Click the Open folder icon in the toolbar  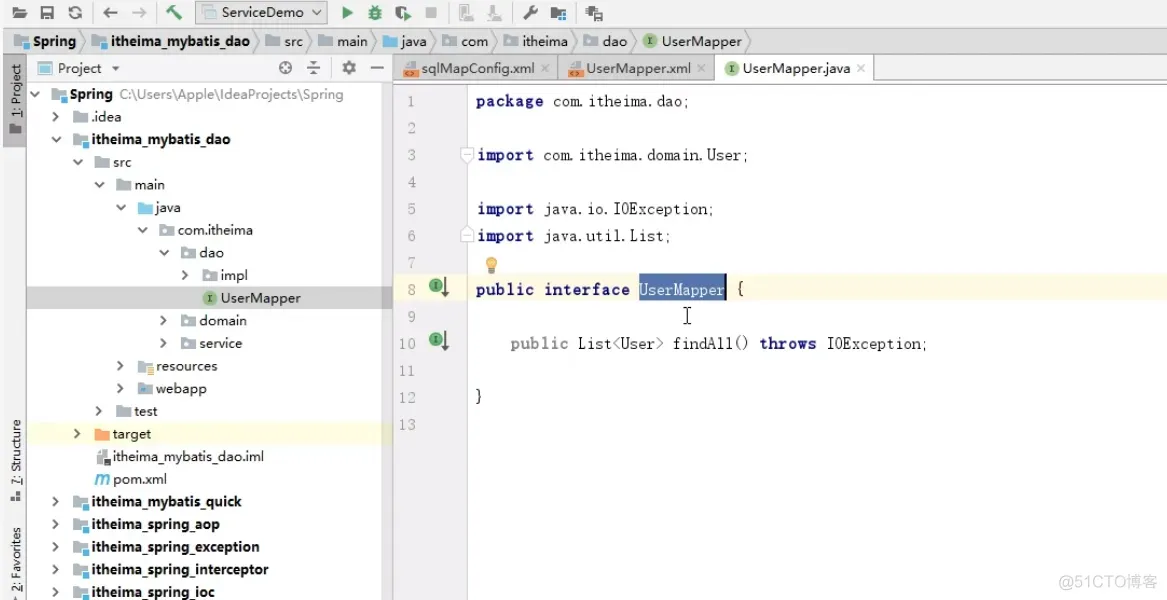click(x=20, y=13)
